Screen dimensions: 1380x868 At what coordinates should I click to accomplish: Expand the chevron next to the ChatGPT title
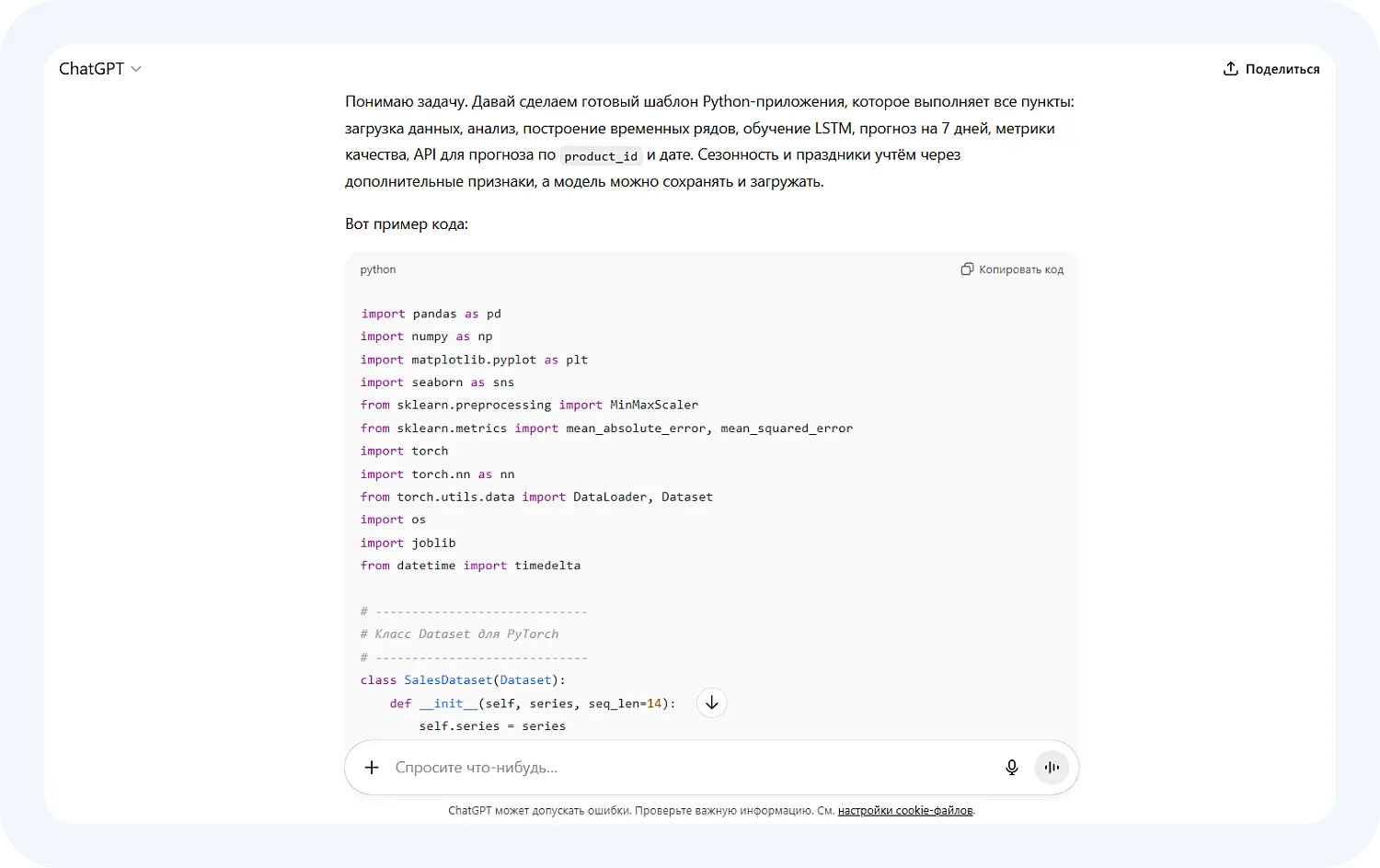click(x=136, y=68)
